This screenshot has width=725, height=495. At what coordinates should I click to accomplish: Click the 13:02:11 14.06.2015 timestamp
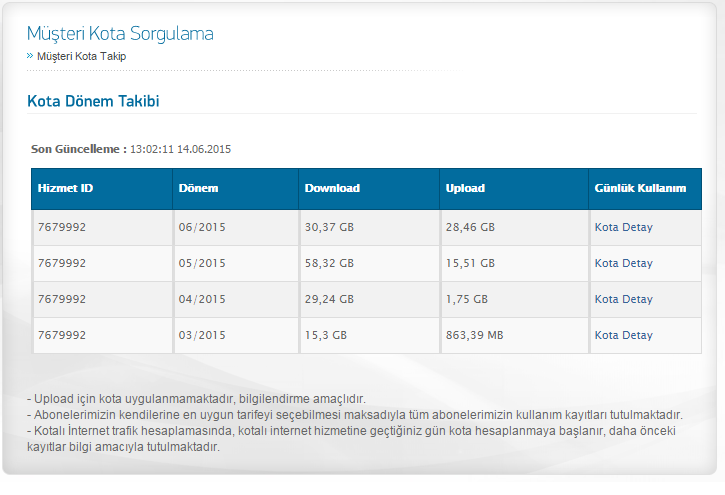pyautogui.click(x=180, y=149)
